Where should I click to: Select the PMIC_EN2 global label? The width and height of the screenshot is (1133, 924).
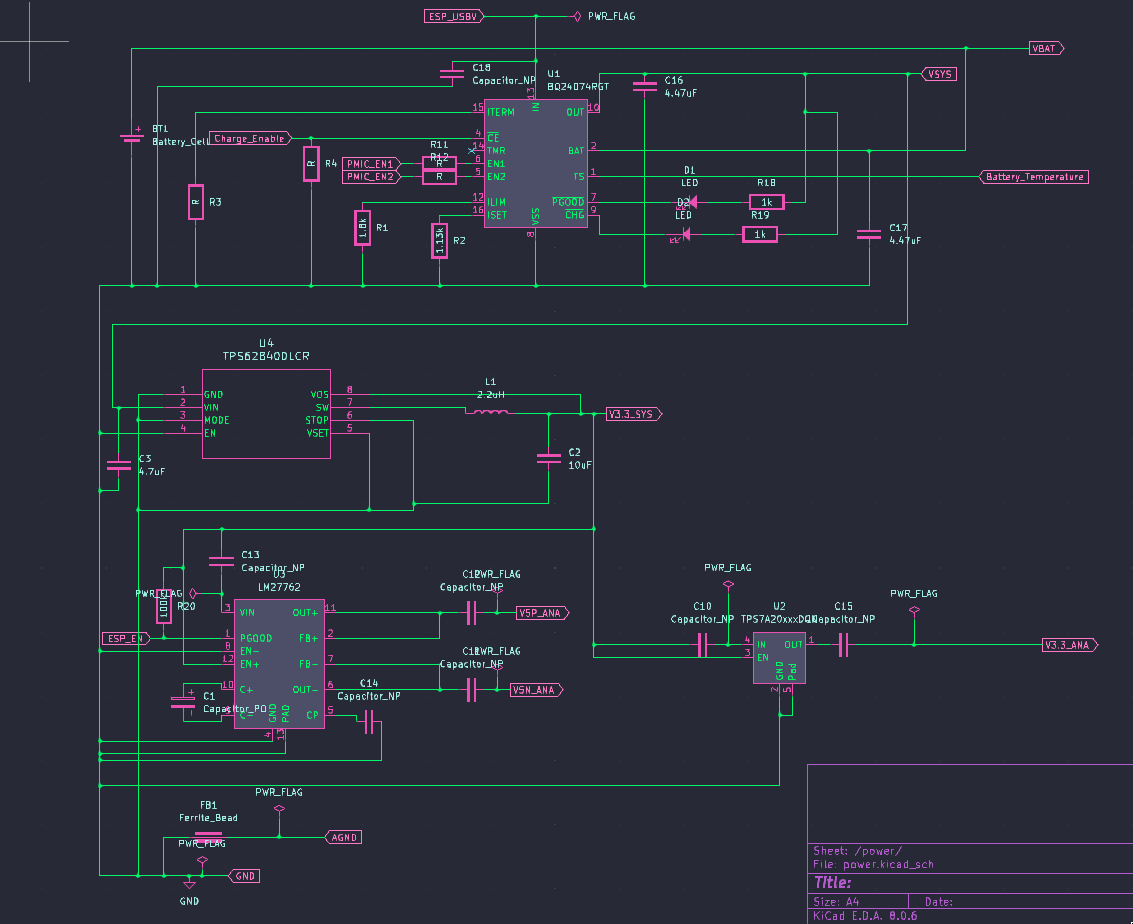[x=371, y=176]
